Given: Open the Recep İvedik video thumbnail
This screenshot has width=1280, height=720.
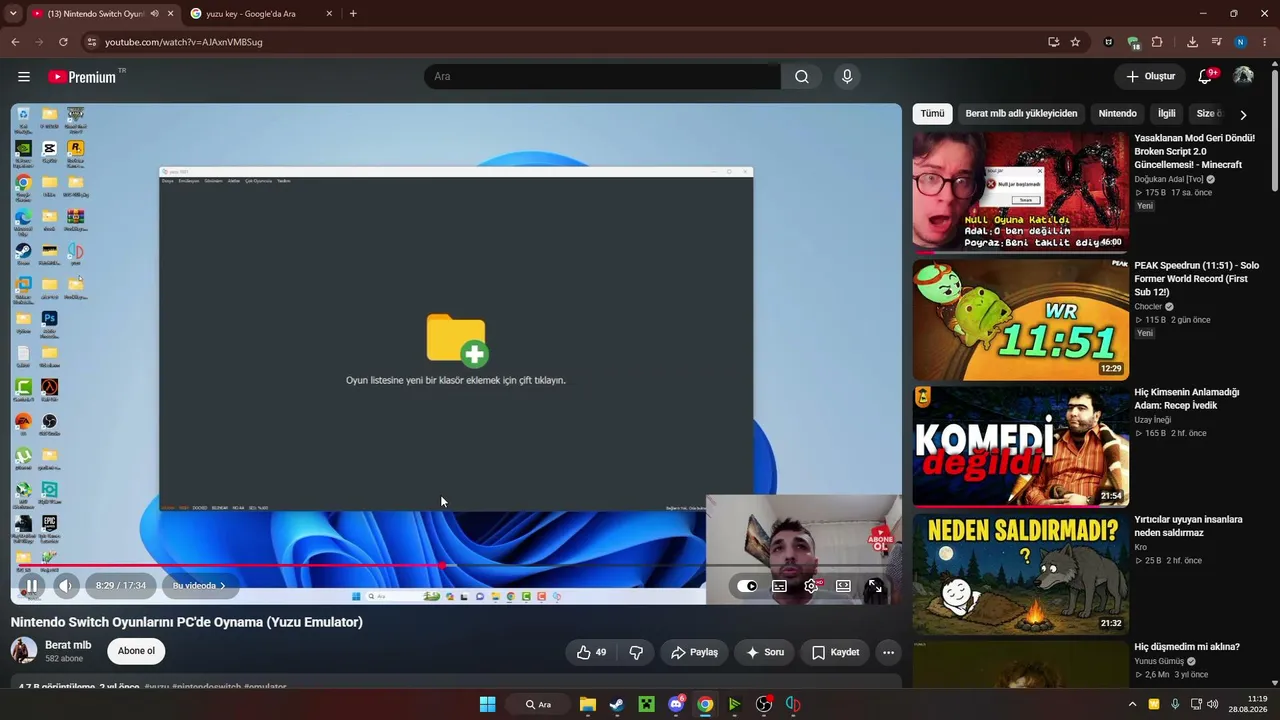Looking at the screenshot, I should tap(1021, 447).
